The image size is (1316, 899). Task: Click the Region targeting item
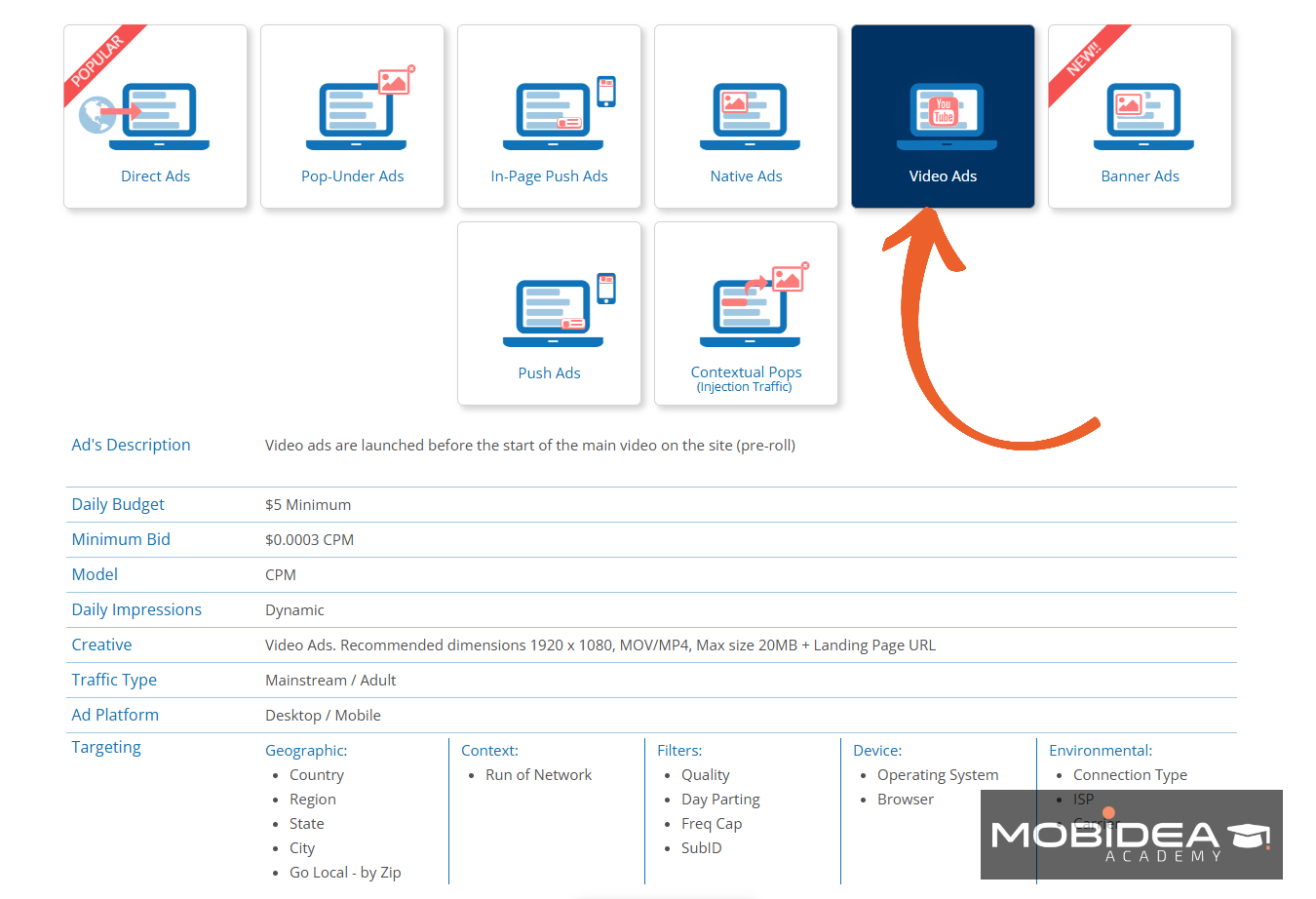[313, 800]
